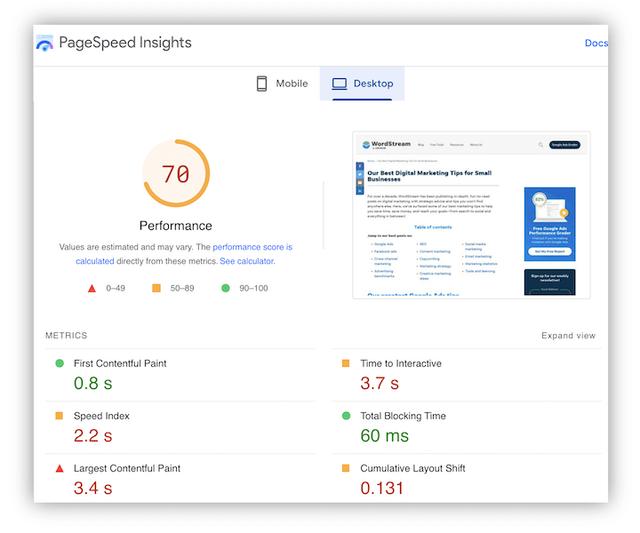Click the 0.131 value
Viewport: 640px width, 533px height.
click(x=382, y=488)
